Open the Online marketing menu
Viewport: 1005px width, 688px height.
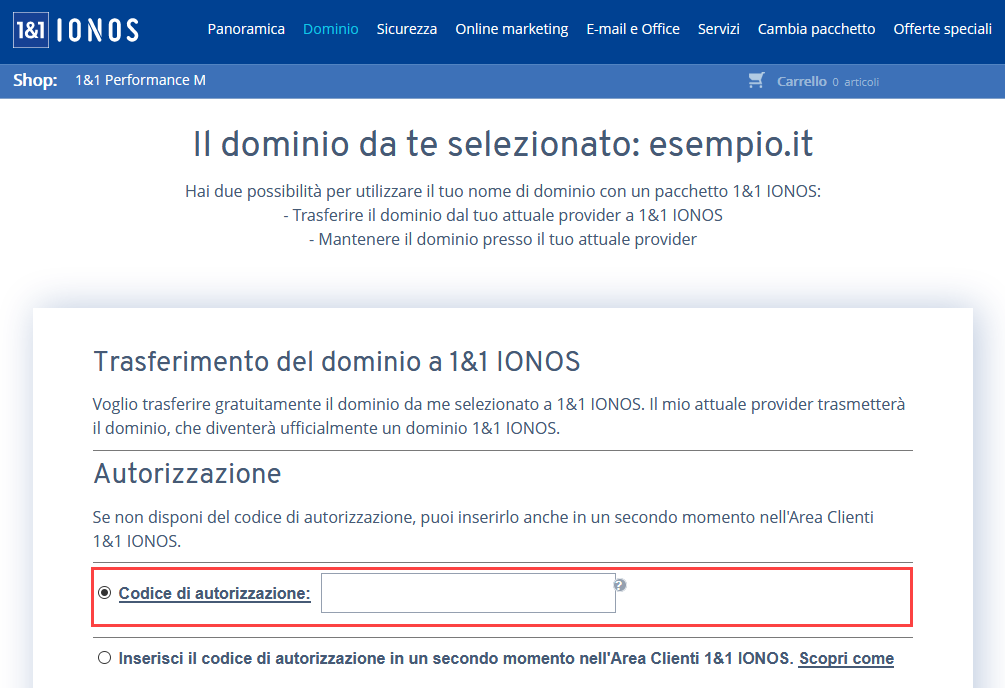pyautogui.click(x=511, y=29)
